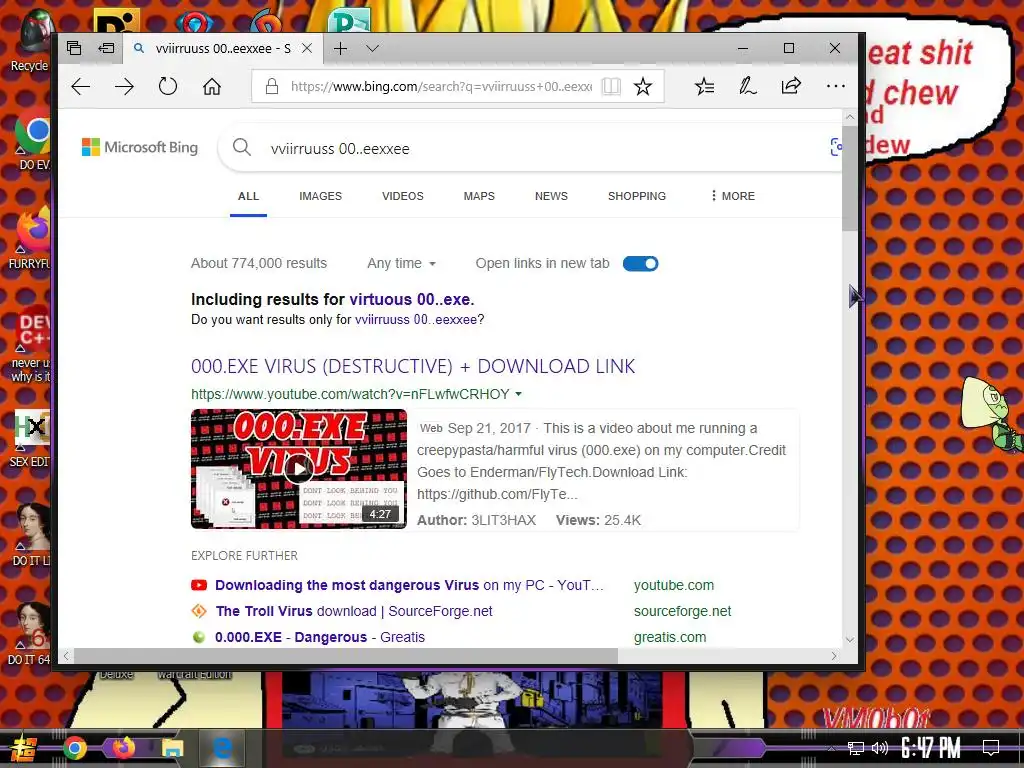The width and height of the screenshot is (1024, 768).
Task: Set these tabs aside icon in Edge
Action: click(106, 48)
